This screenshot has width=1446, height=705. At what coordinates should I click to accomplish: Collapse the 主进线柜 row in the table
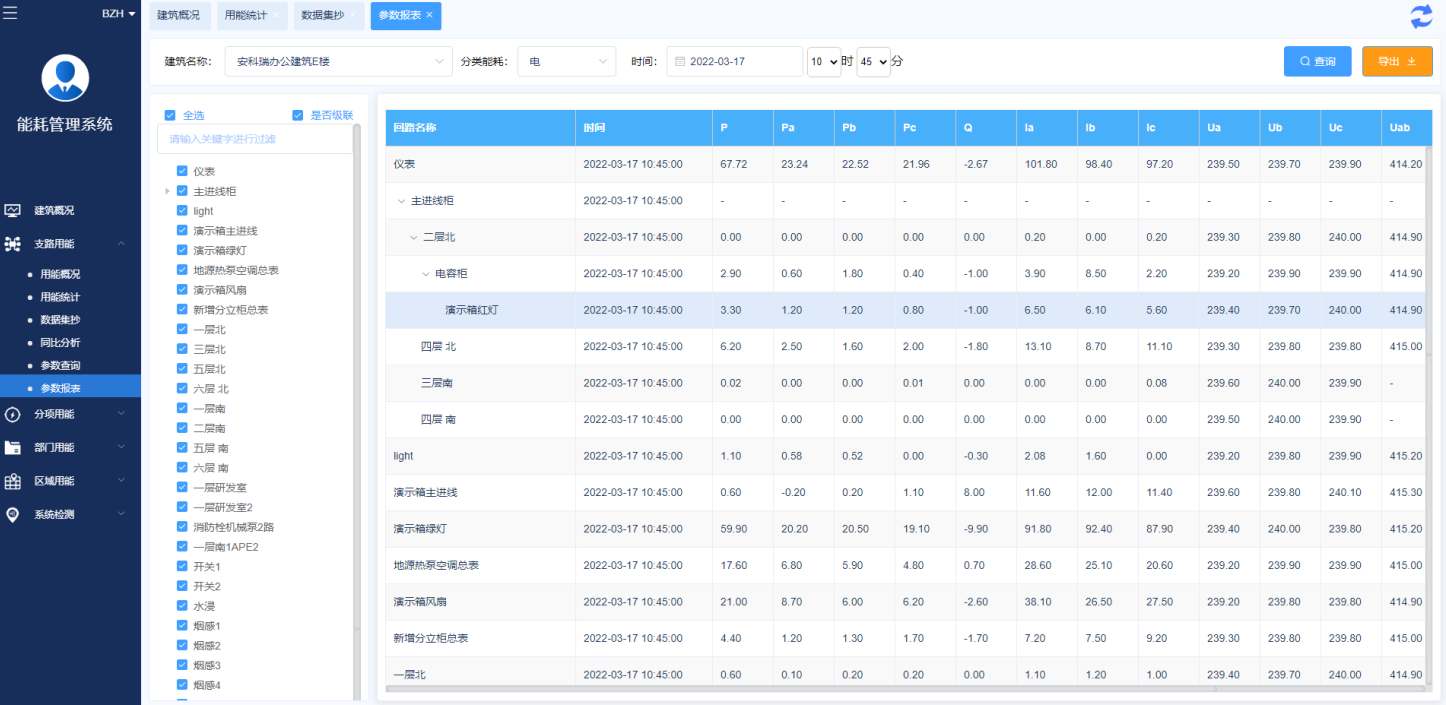coord(402,201)
